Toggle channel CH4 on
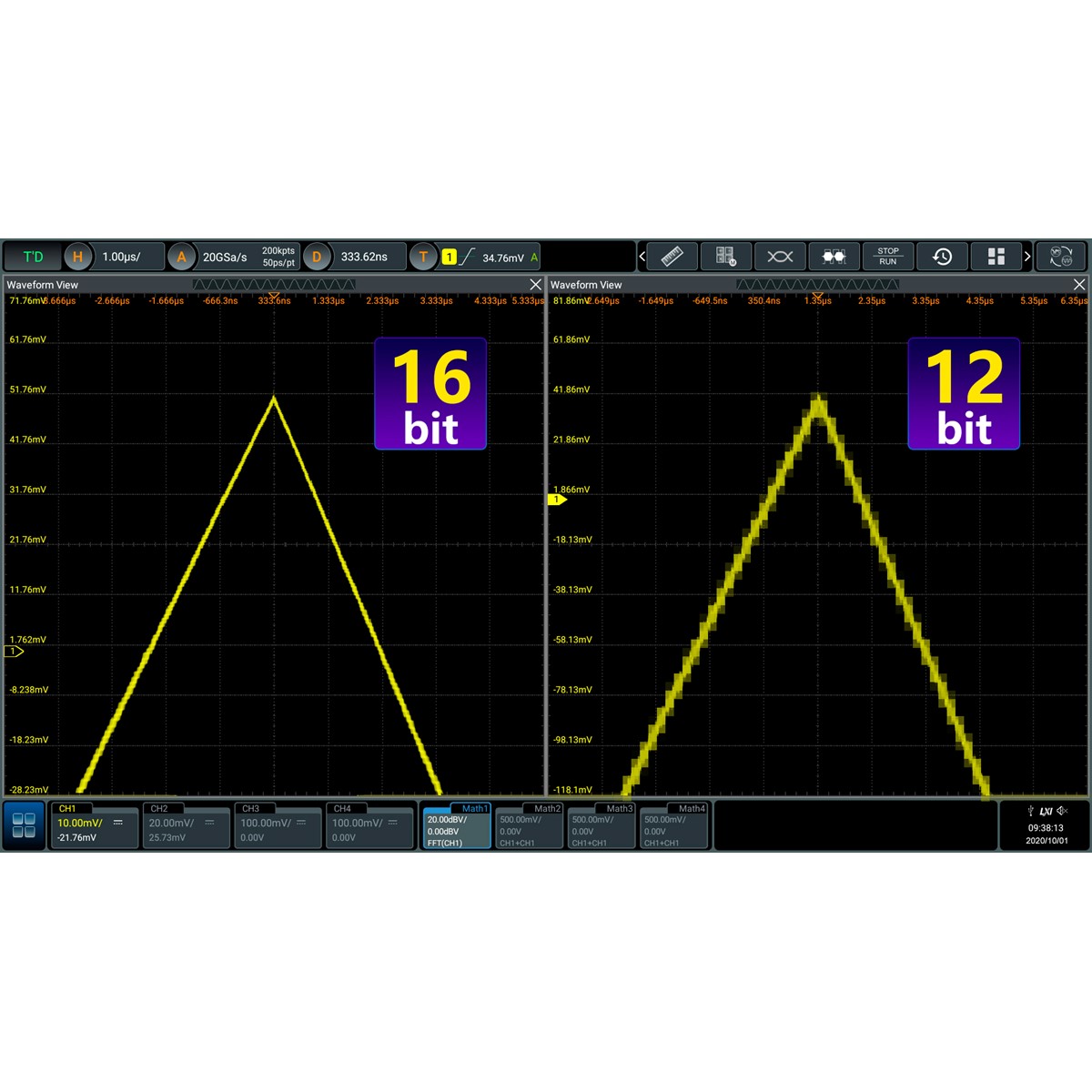The width and height of the screenshot is (1092, 1092). (369, 826)
